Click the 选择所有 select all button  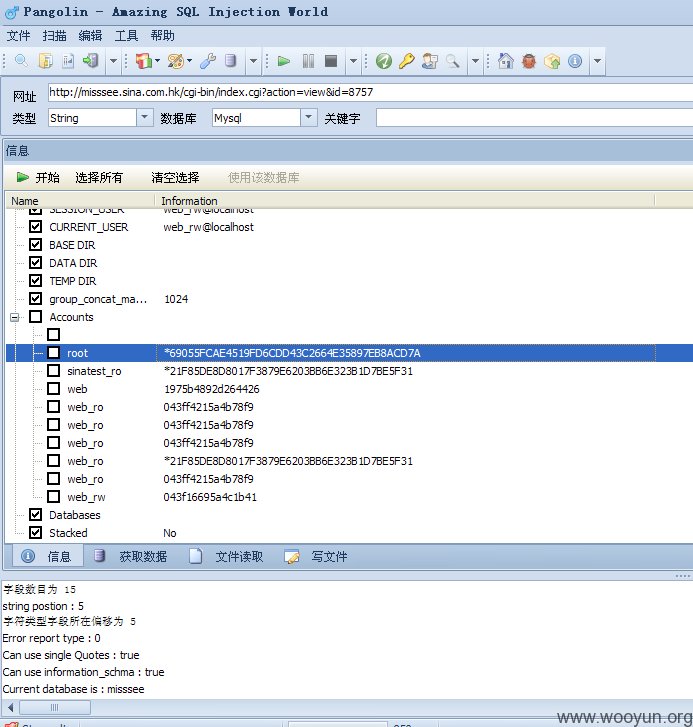pyautogui.click(x=99, y=178)
